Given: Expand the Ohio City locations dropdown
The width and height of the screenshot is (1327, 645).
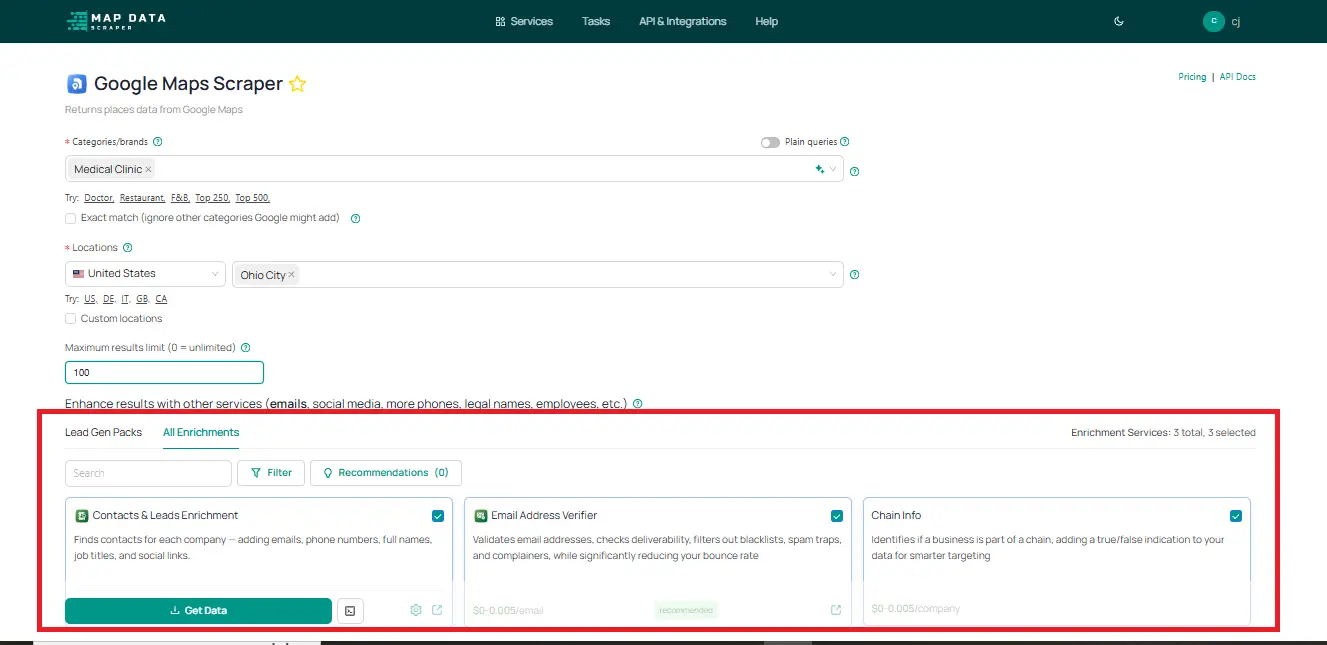Looking at the screenshot, I should coord(834,274).
